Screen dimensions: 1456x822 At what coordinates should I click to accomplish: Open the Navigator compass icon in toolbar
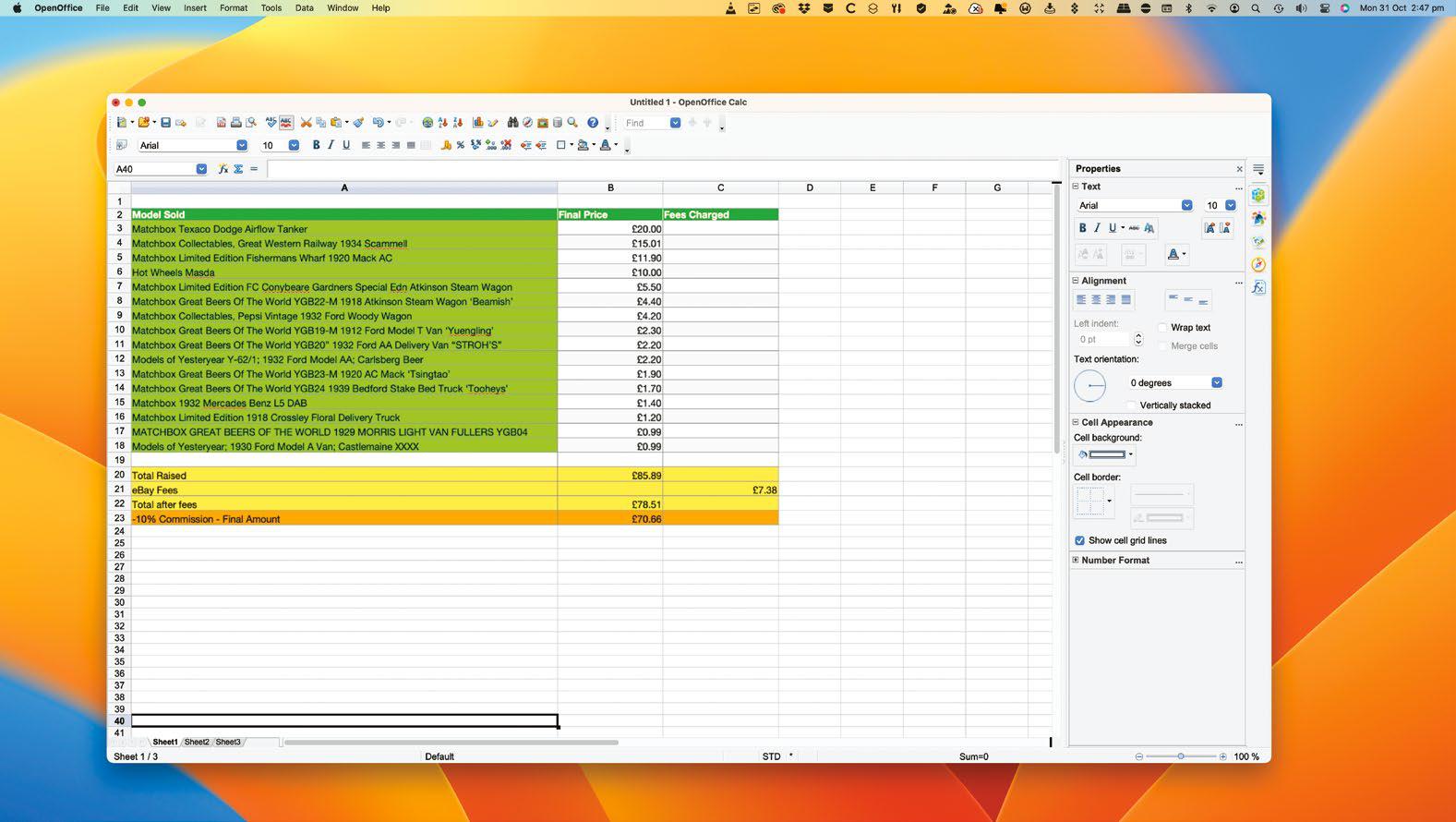coord(527,123)
